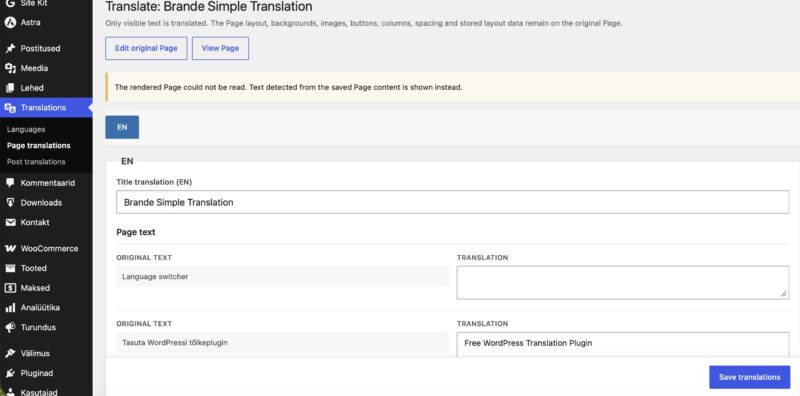Click the Lehed pages icon
Viewport: 800px width, 396px height.
coord(10,88)
